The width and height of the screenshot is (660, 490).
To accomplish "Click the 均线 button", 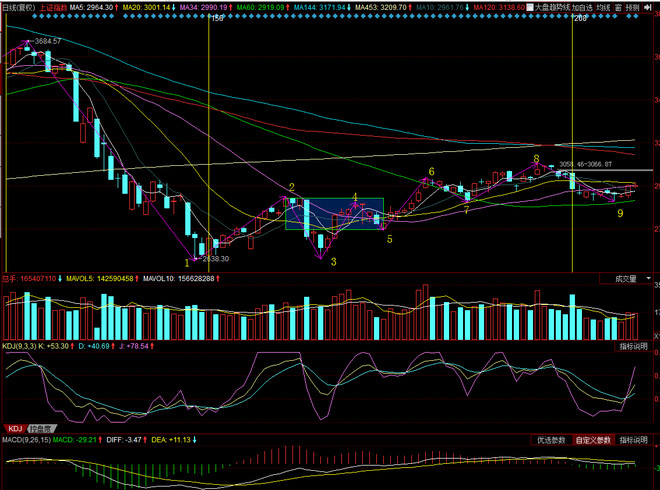I will pos(603,7).
